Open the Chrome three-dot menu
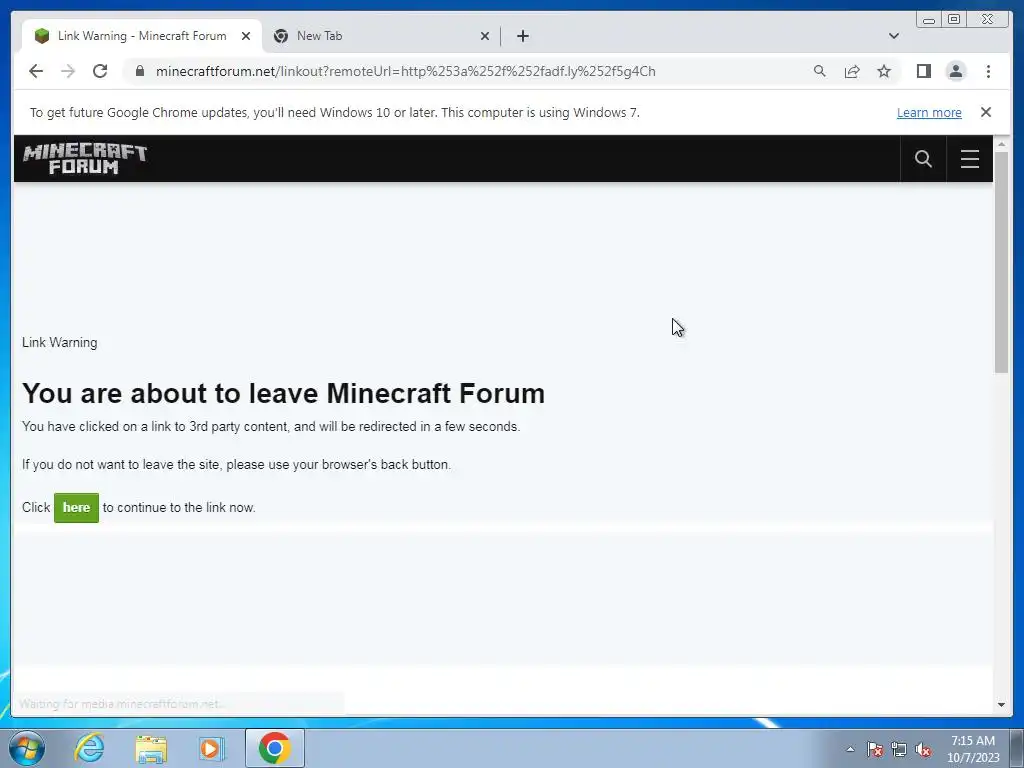This screenshot has height=768, width=1024. click(988, 71)
